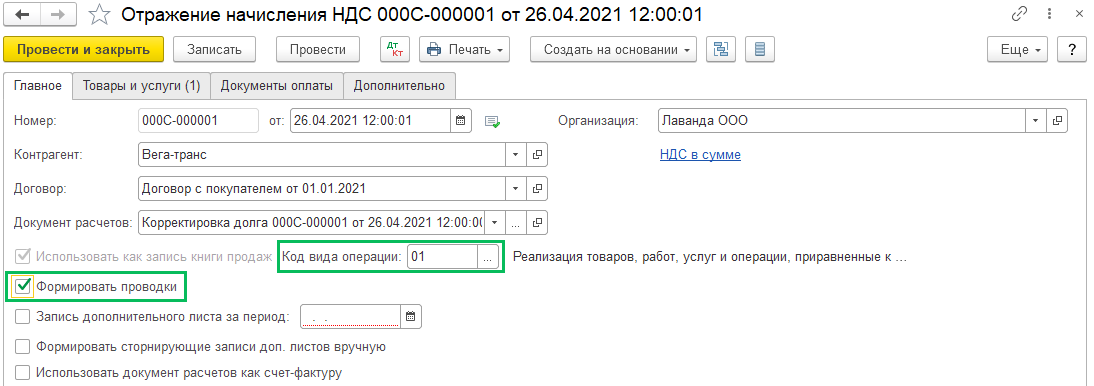
Task: Open the Документы оплаты tab
Action: pyautogui.click(x=277, y=86)
